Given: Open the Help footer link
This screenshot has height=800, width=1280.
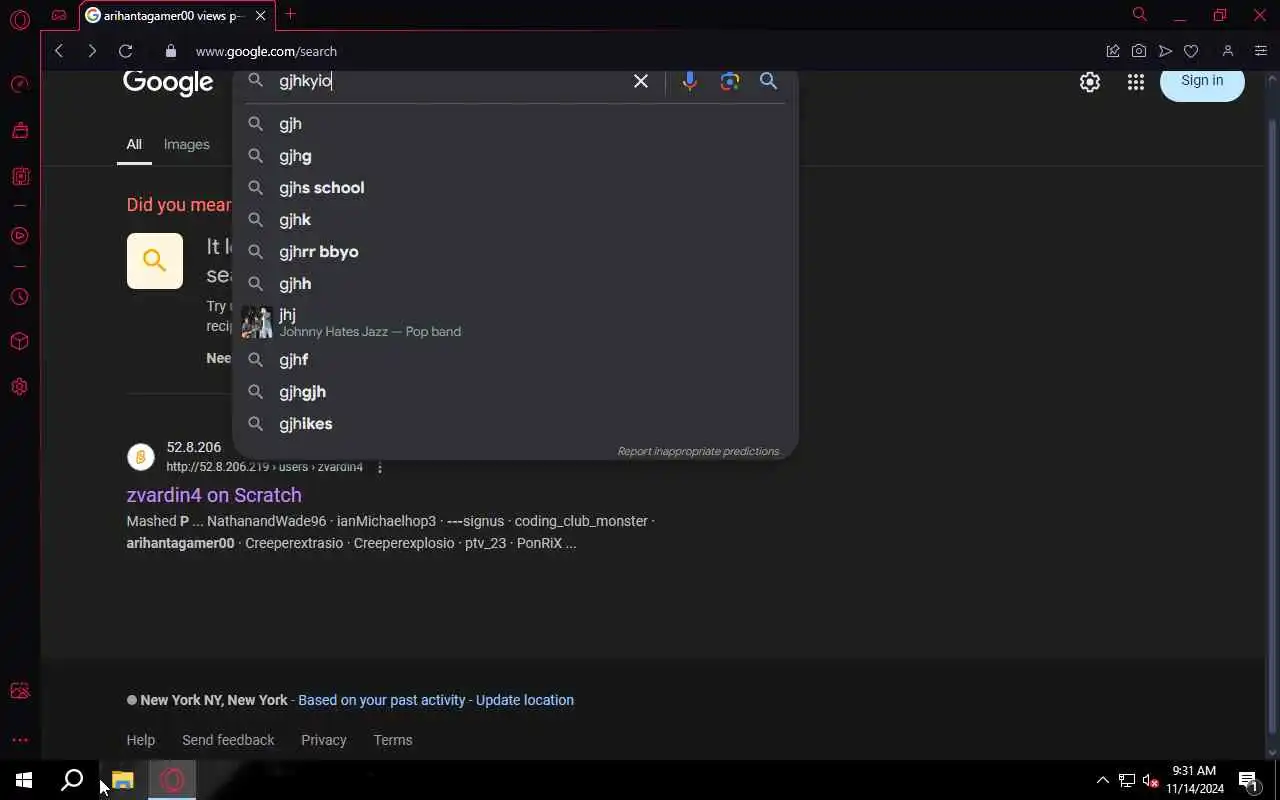Looking at the screenshot, I should tap(141, 740).
